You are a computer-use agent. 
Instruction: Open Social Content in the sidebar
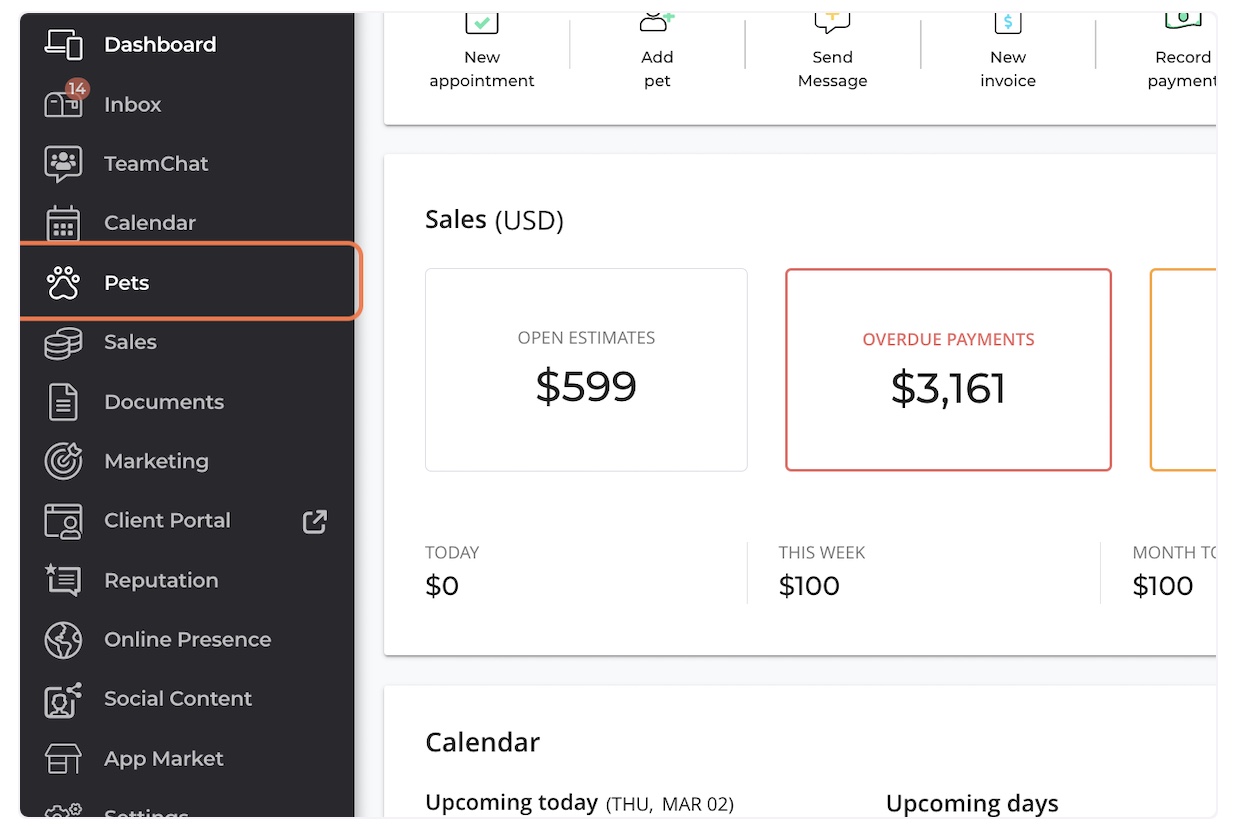click(177, 699)
